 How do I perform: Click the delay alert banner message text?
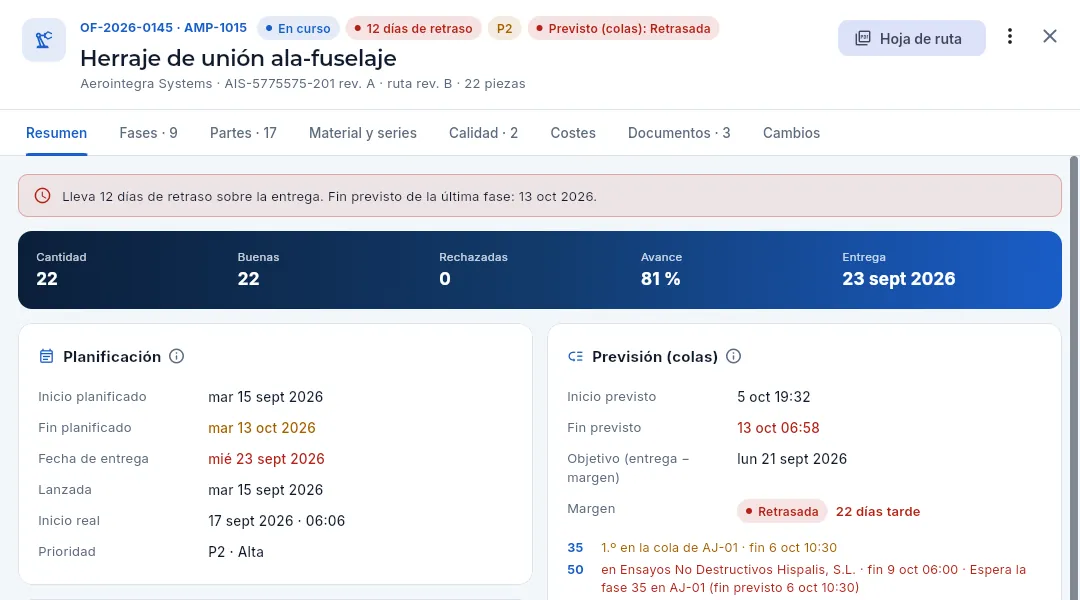point(329,196)
